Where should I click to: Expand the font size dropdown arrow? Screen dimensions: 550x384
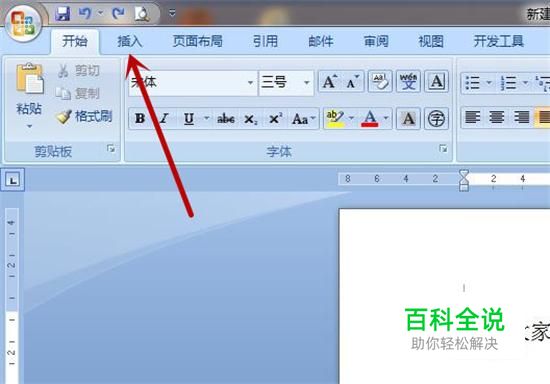tap(307, 83)
